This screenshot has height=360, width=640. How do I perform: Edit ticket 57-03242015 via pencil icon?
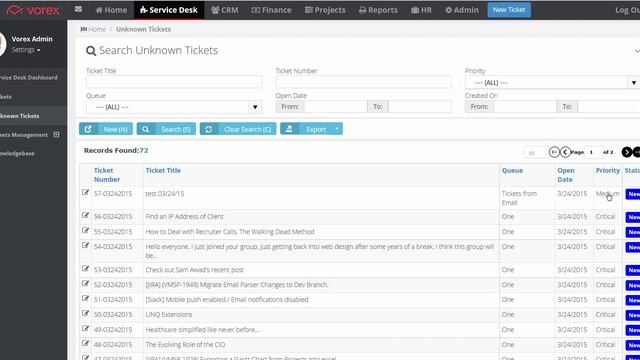(85, 192)
